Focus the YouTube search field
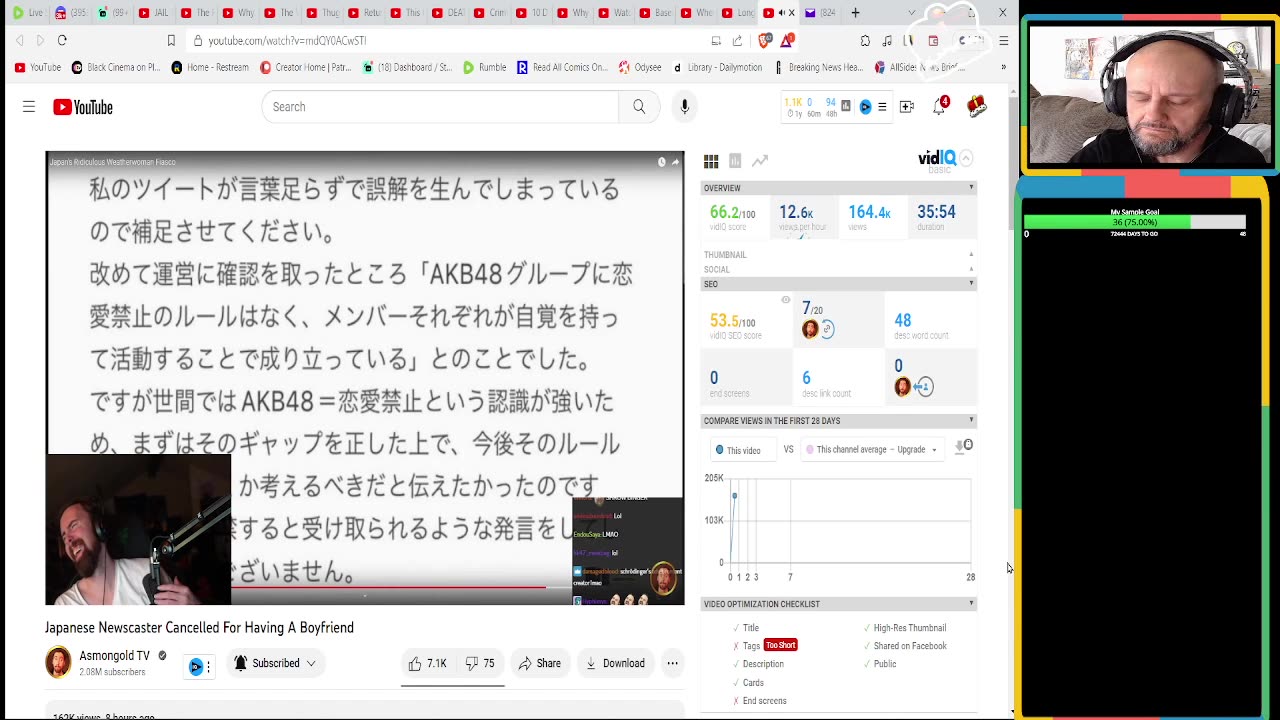 click(x=440, y=107)
